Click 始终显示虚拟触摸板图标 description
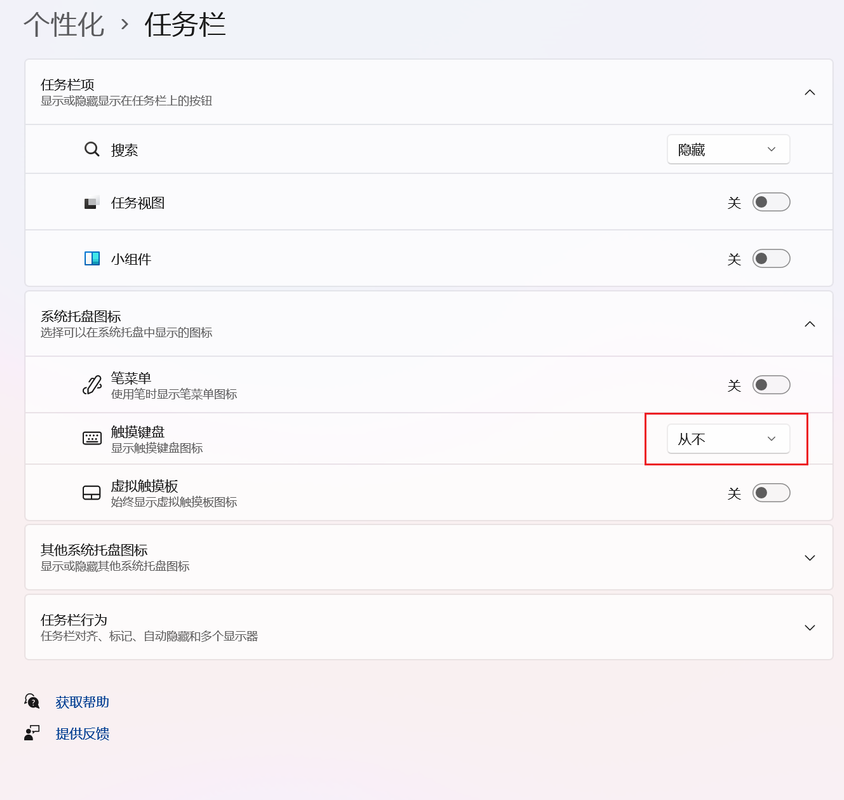The height and width of the screenshot is (800, 844). tap(174, 502)
